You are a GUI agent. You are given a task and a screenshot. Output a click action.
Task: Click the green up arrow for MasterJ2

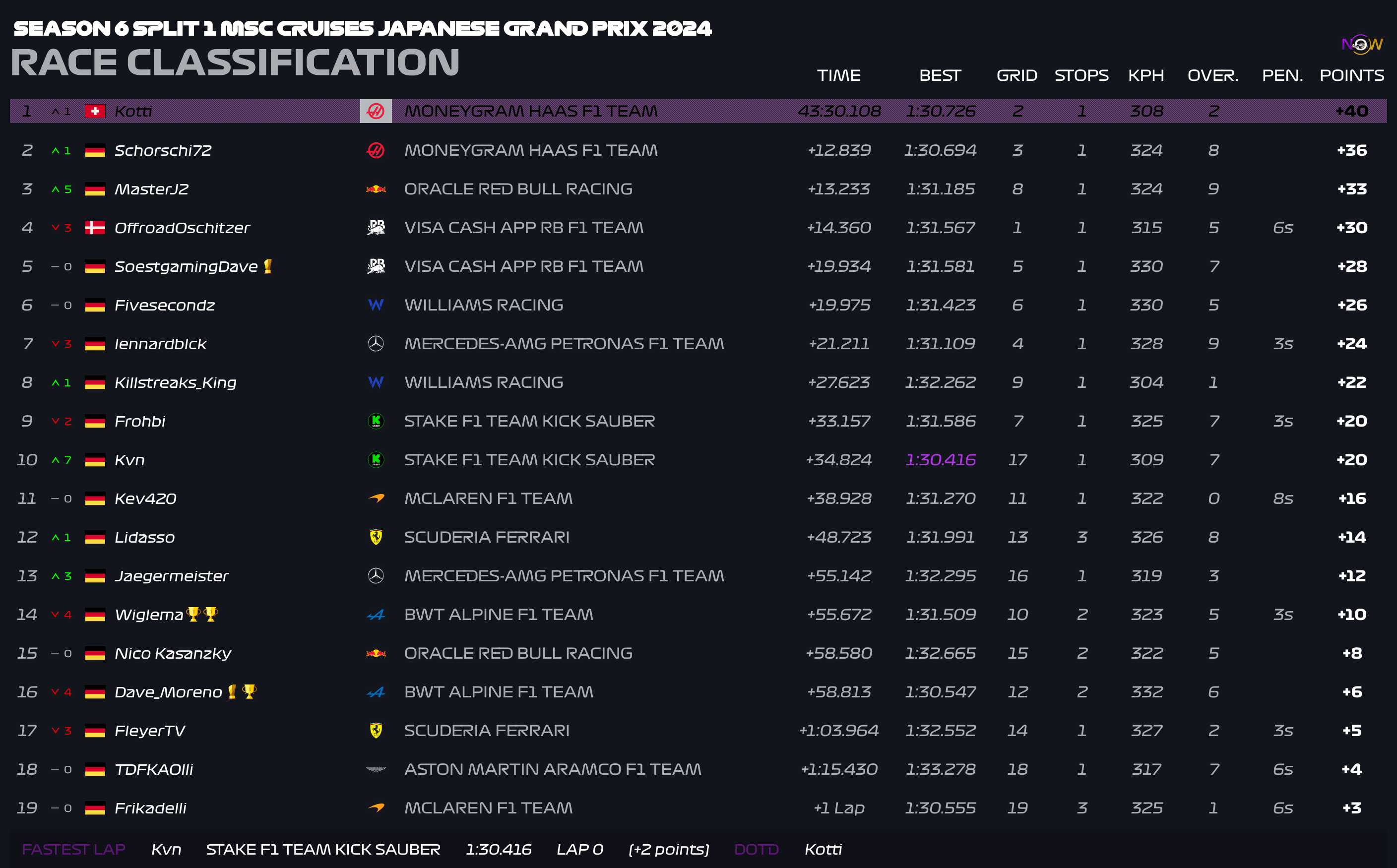coord(56,189)
